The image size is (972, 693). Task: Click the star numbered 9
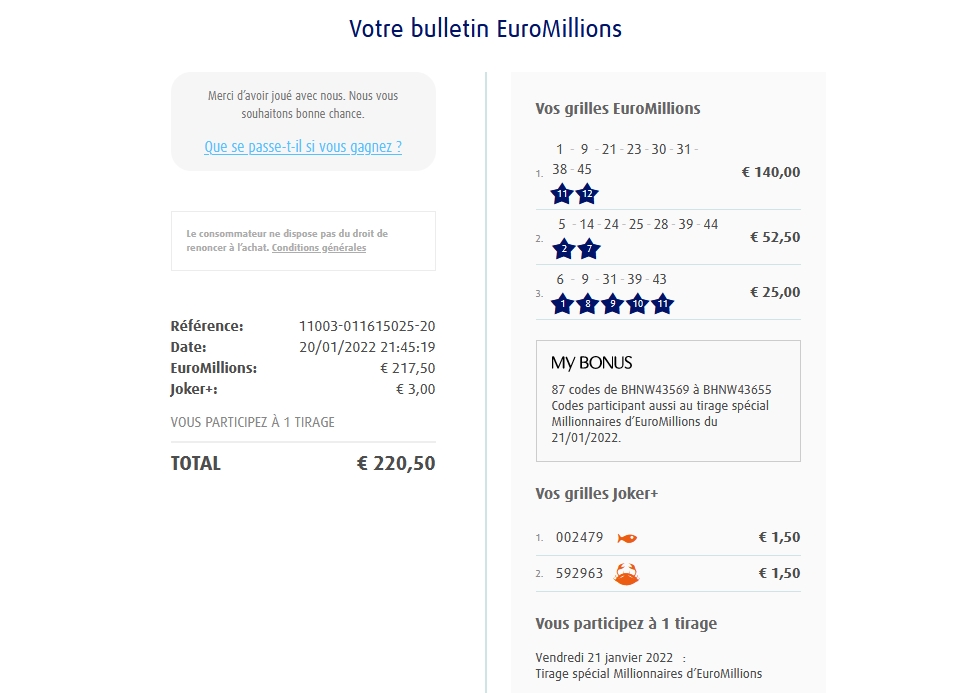coord(612,304)
